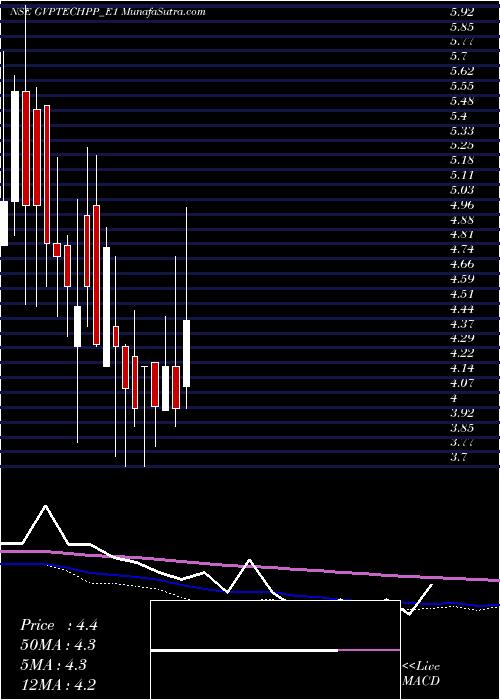Select the 3.7 price axis label

tap(458, 457)
